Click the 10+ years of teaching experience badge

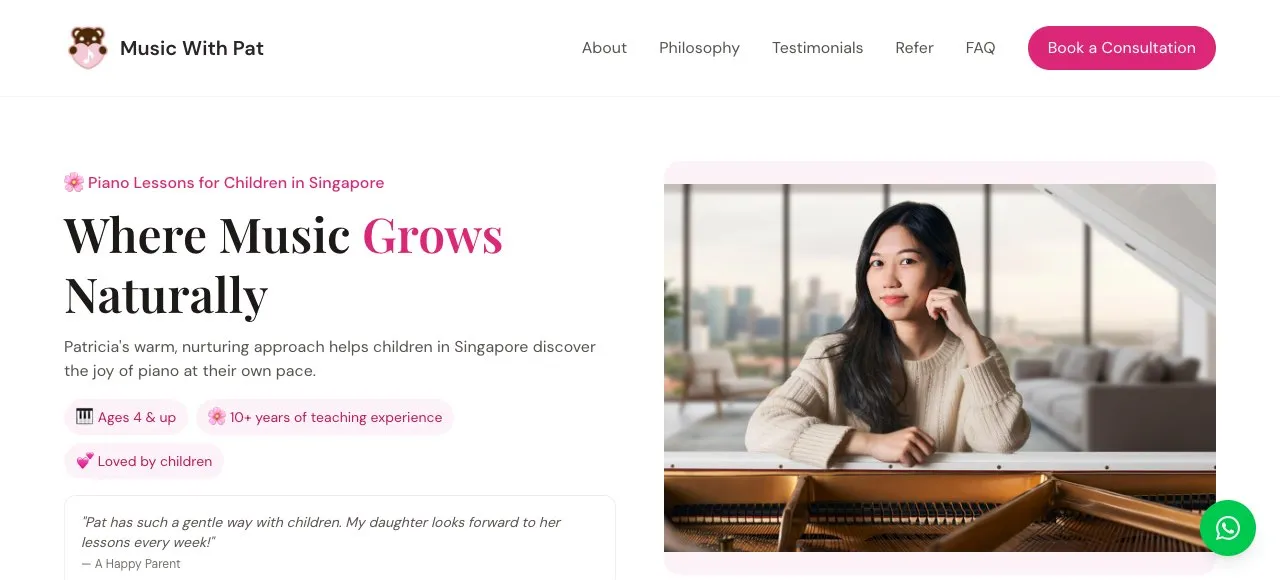(325, 417)
